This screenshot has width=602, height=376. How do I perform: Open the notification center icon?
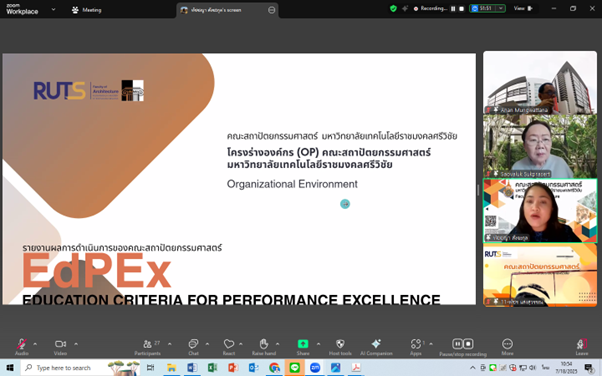(589, 368)
